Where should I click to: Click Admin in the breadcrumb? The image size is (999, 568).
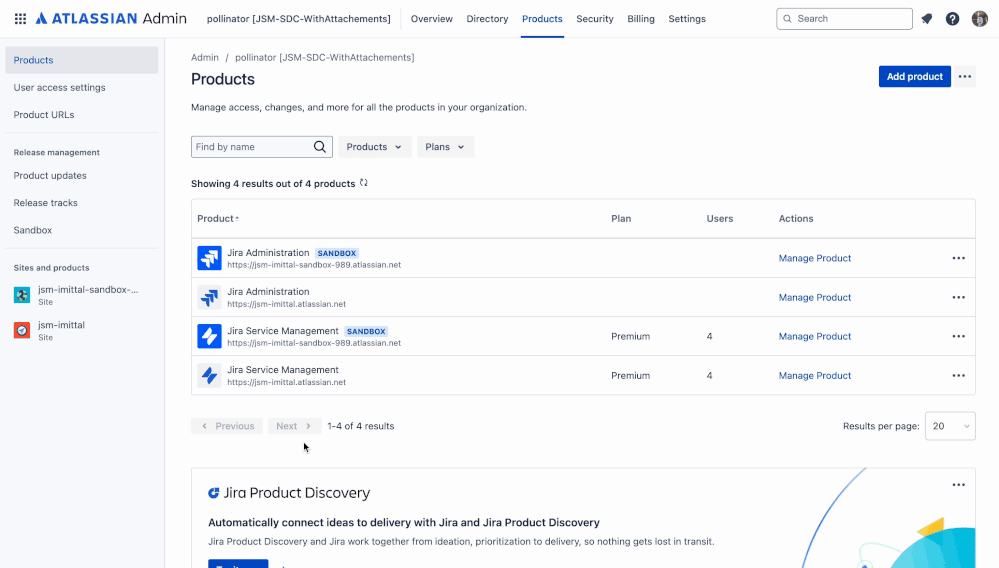(205, 57)
